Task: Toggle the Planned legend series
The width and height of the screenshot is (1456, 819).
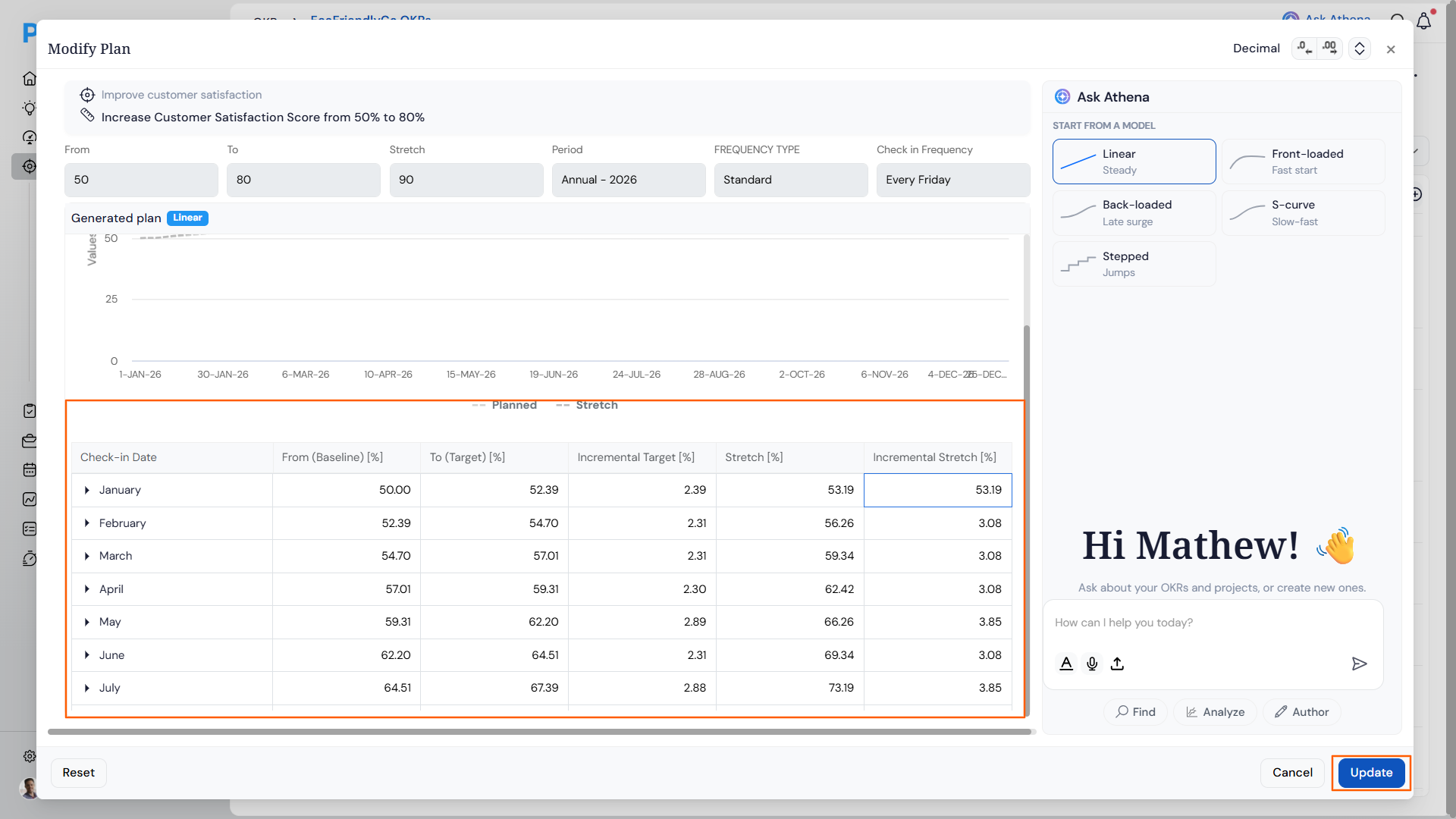Action: click(x=504, y=405)
